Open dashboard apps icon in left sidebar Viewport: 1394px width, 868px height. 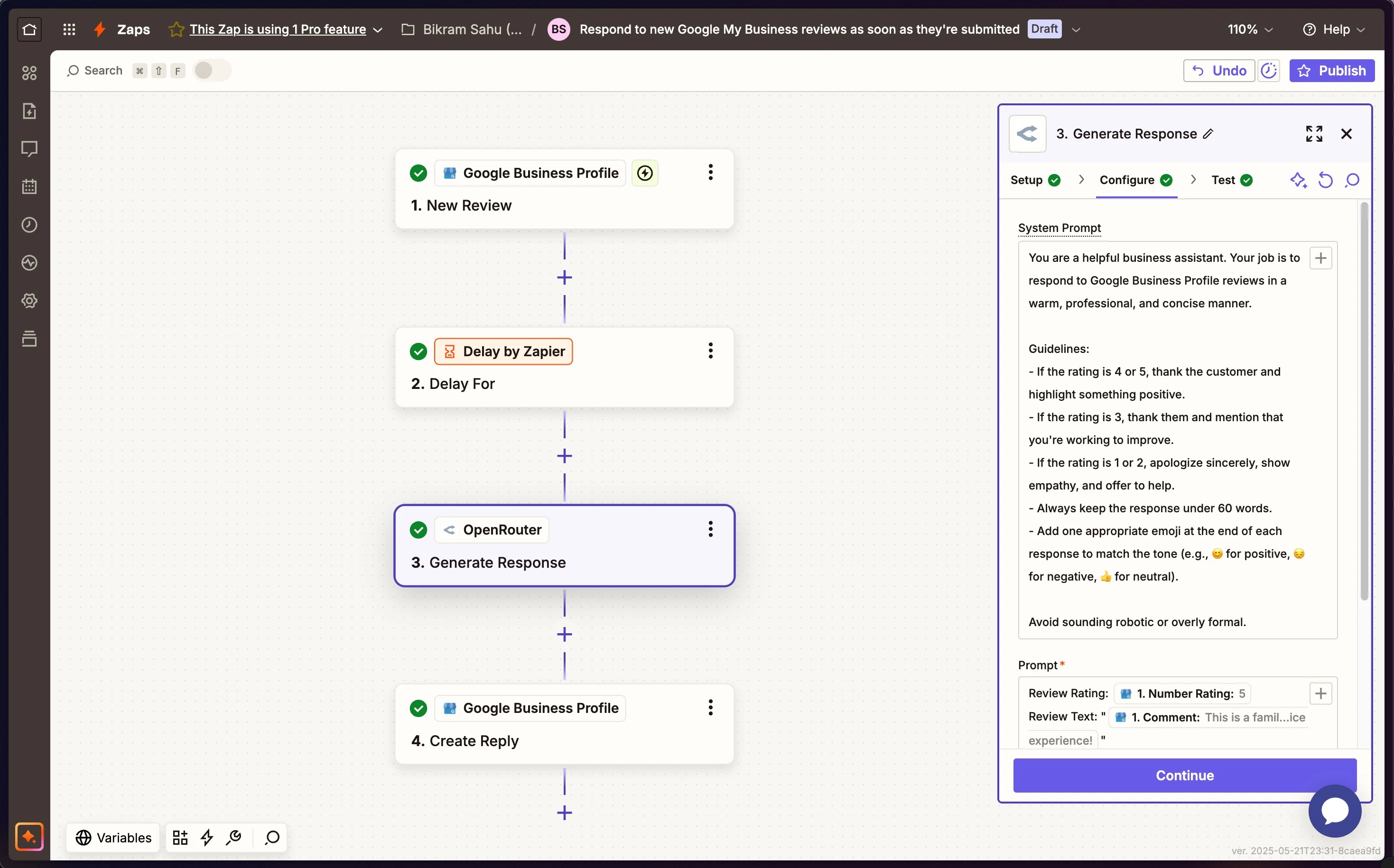[29, 73]
